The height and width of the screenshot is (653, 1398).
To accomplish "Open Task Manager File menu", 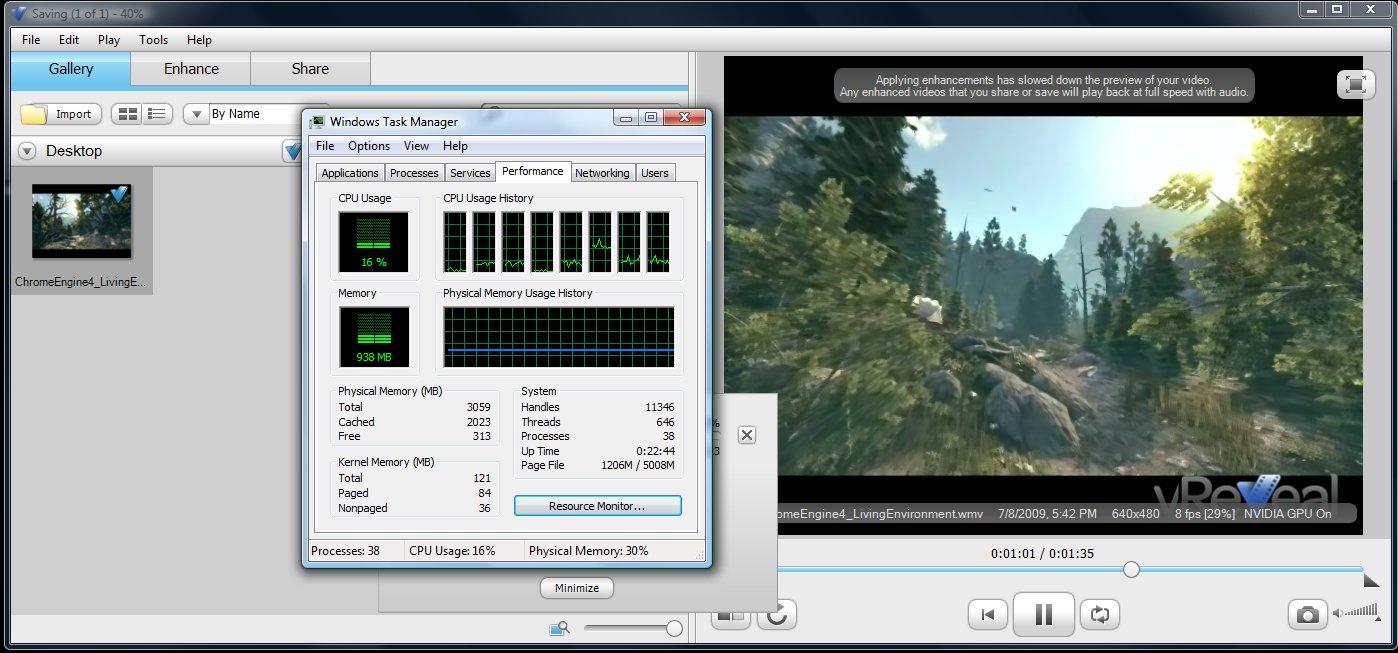I will 325,146.
